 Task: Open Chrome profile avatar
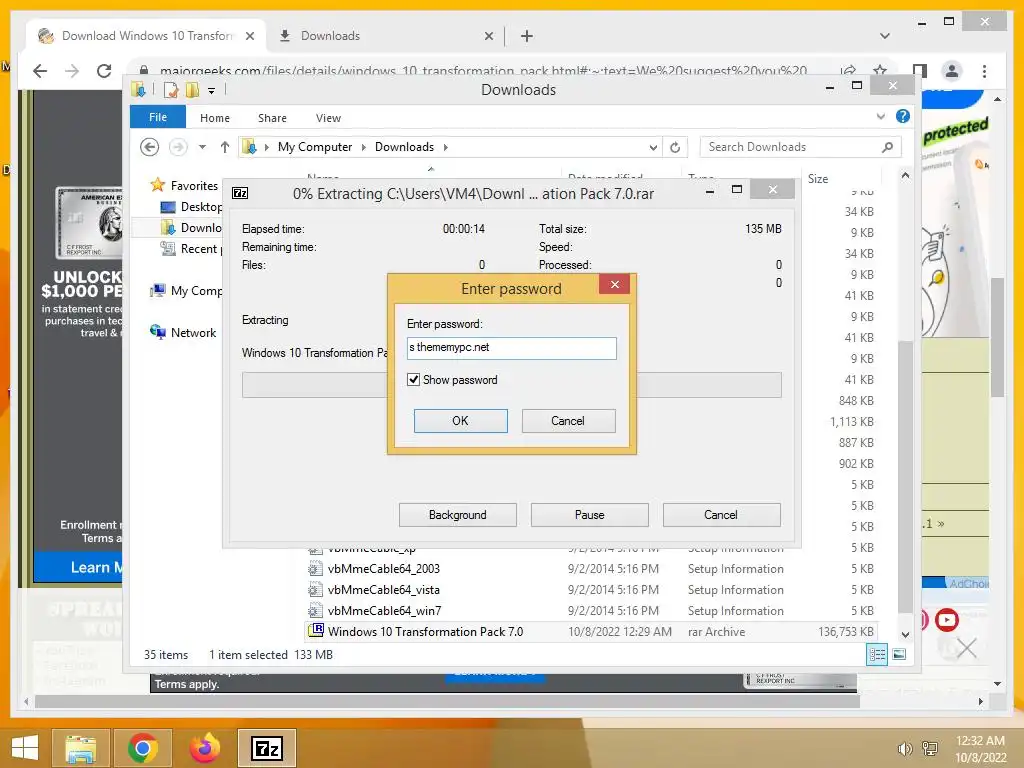pyautogui.click(x=952, y=71)
